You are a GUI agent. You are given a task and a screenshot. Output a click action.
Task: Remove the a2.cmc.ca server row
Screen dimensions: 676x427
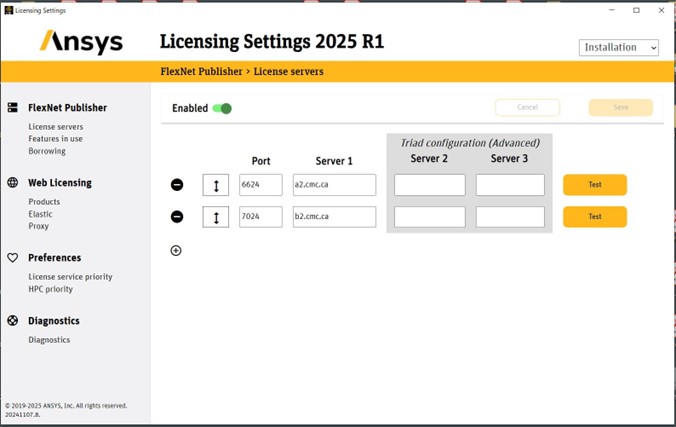pyautogui.click(x=177, y=185)
